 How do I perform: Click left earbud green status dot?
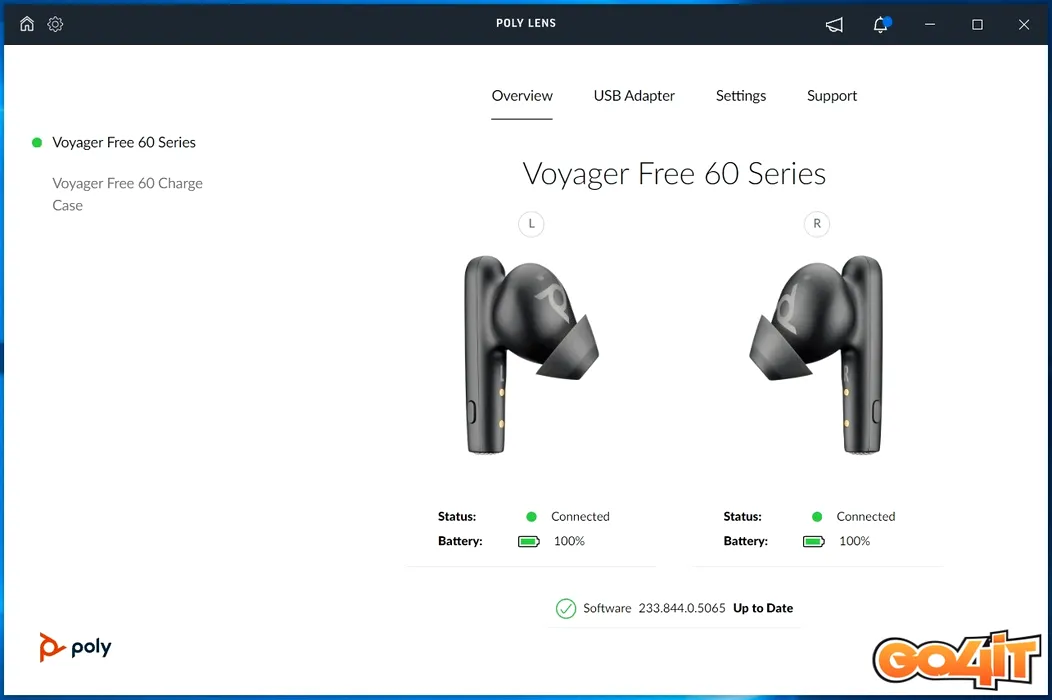tap(531, 517)
